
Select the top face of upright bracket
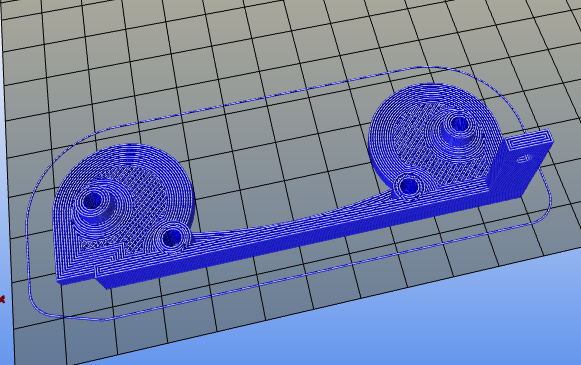[528, 139]
